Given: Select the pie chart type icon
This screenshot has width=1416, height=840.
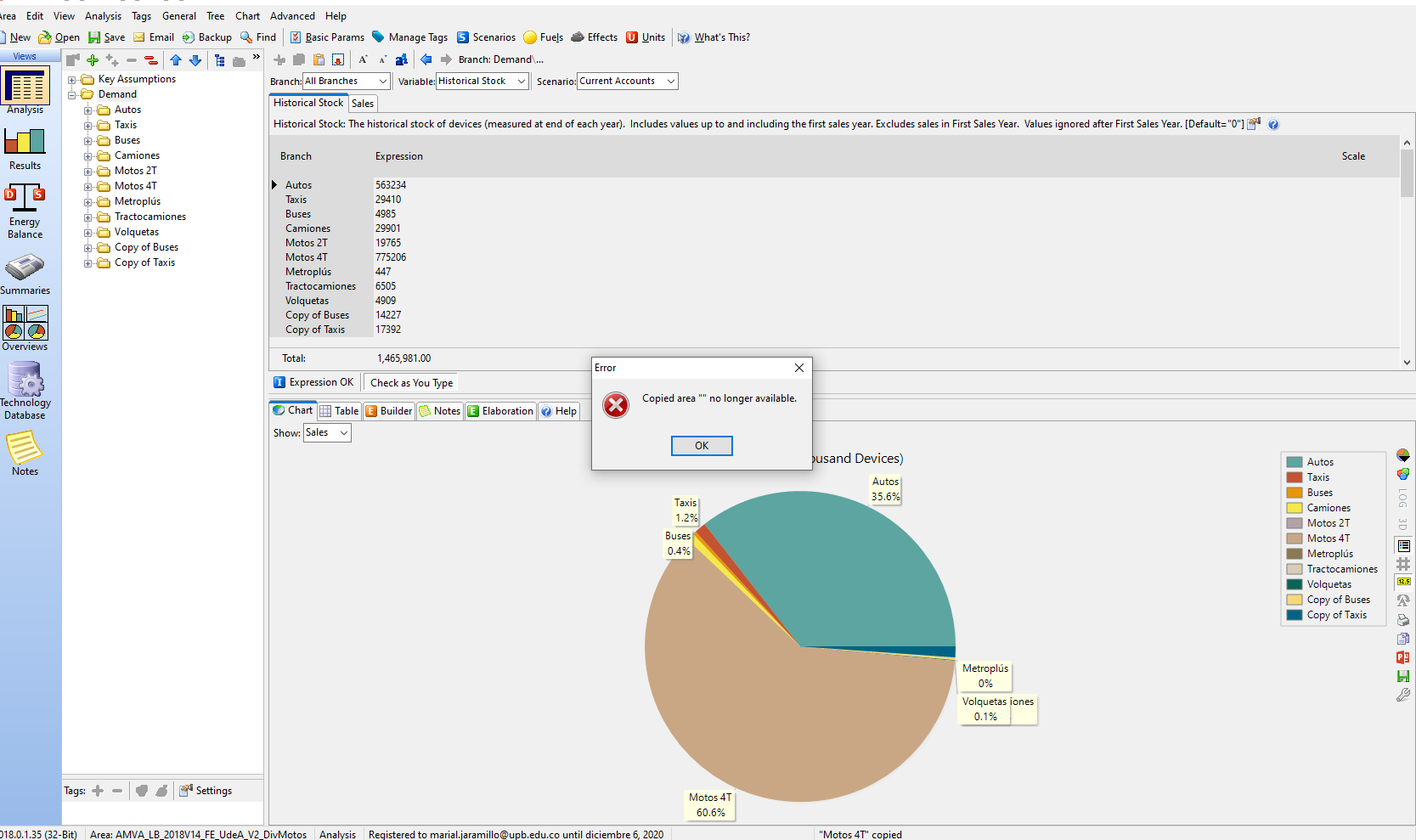Looking at the screenshot, I should (1403, 456).
